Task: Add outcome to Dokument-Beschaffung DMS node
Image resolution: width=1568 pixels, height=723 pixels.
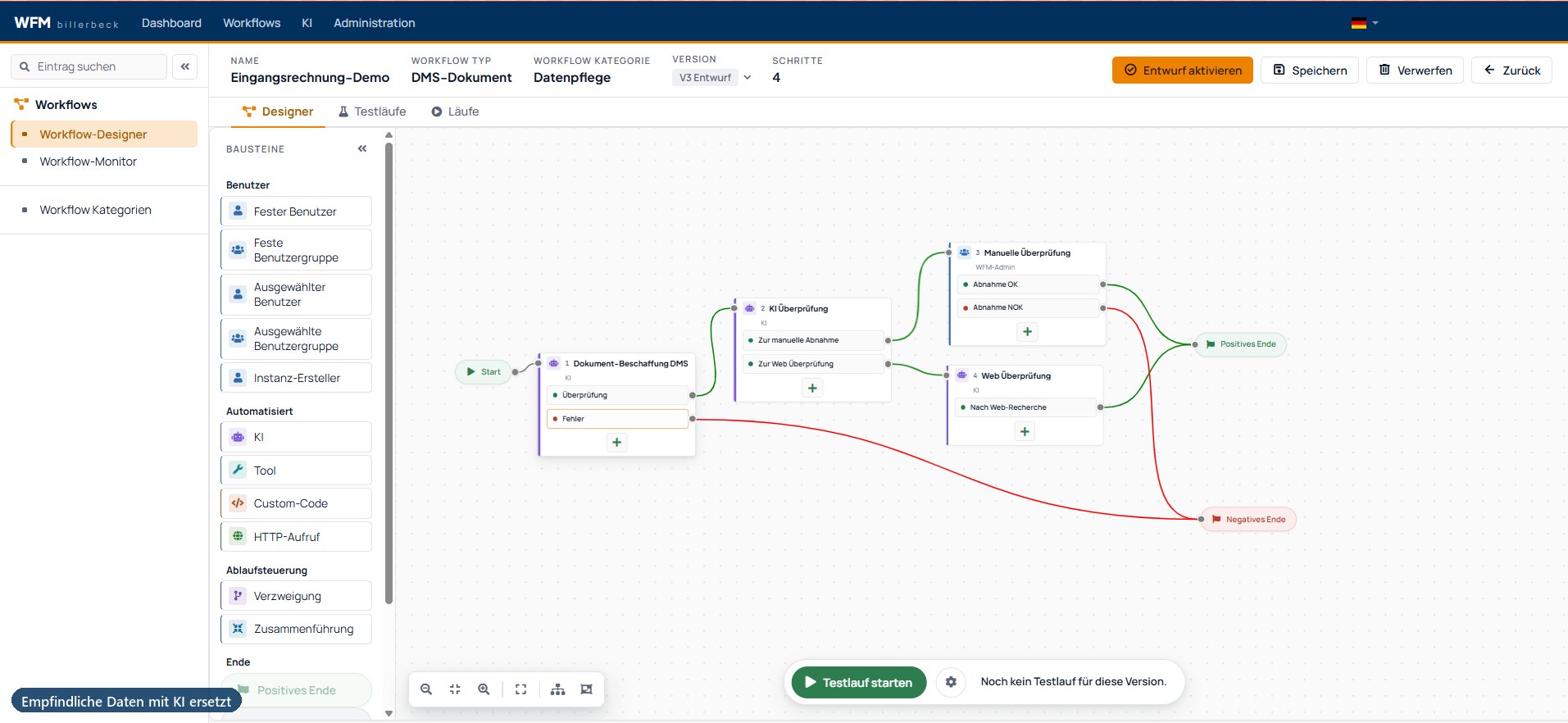Action: 617,443
